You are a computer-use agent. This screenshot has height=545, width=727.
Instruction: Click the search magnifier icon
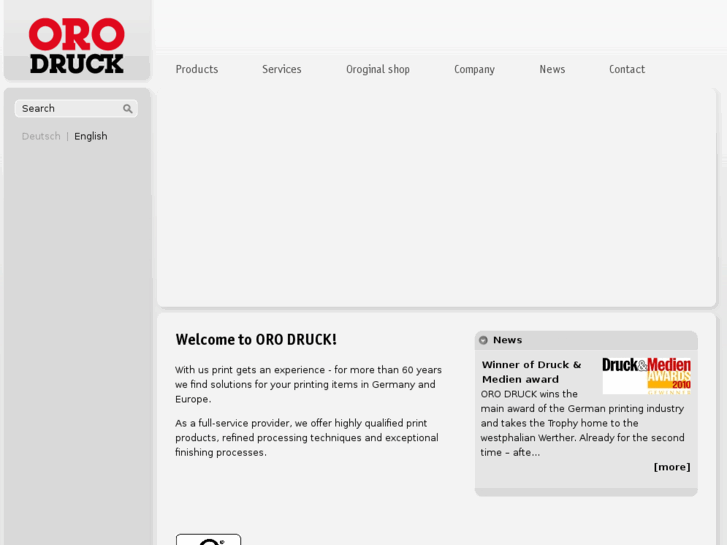[x=128, y=109]
